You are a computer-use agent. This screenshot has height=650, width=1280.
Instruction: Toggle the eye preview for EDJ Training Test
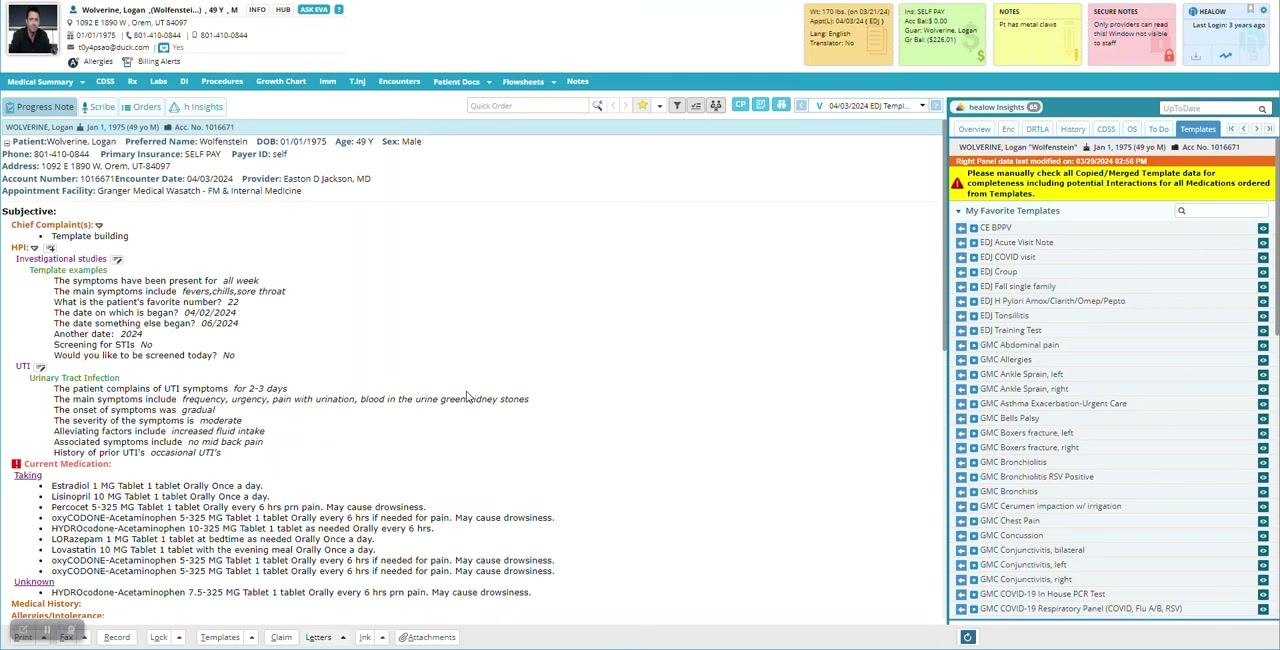(x=1263, y=331)
